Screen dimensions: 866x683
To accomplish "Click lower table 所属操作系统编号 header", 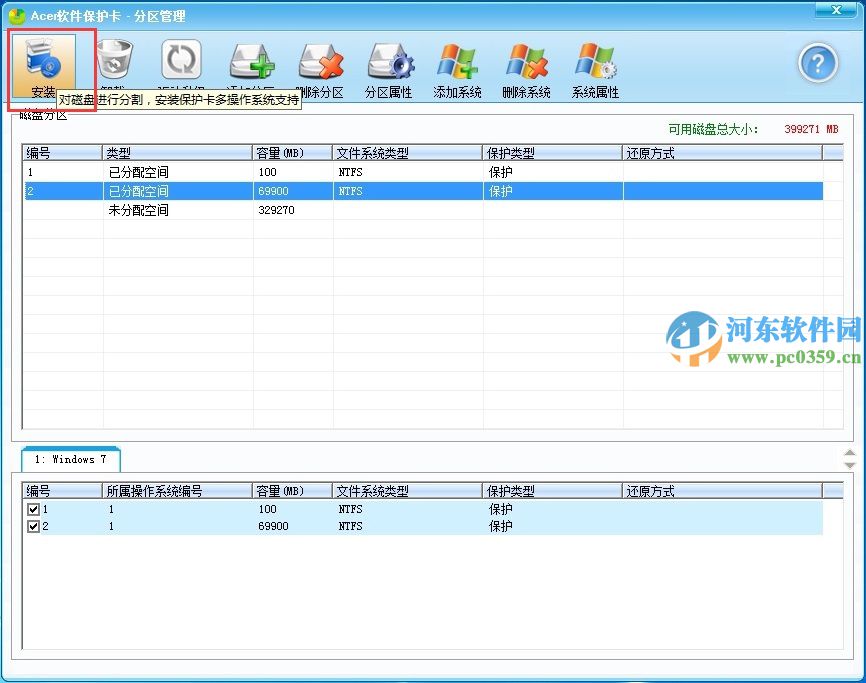I will click(x=177, y=491).
